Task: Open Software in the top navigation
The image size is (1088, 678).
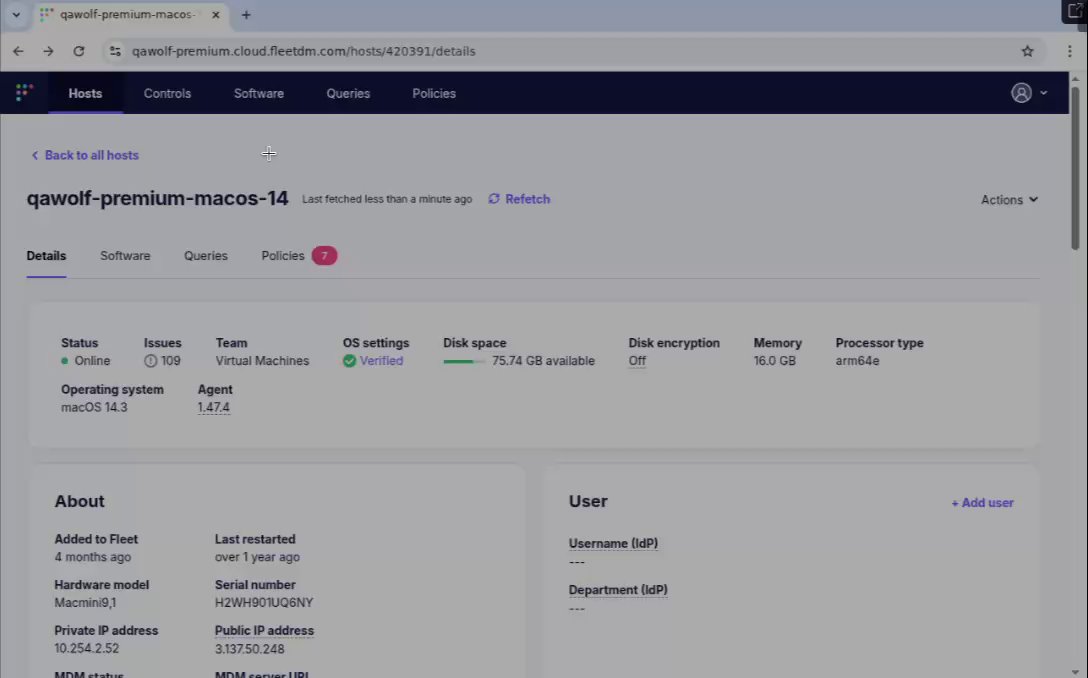Action: pos(259,94)
